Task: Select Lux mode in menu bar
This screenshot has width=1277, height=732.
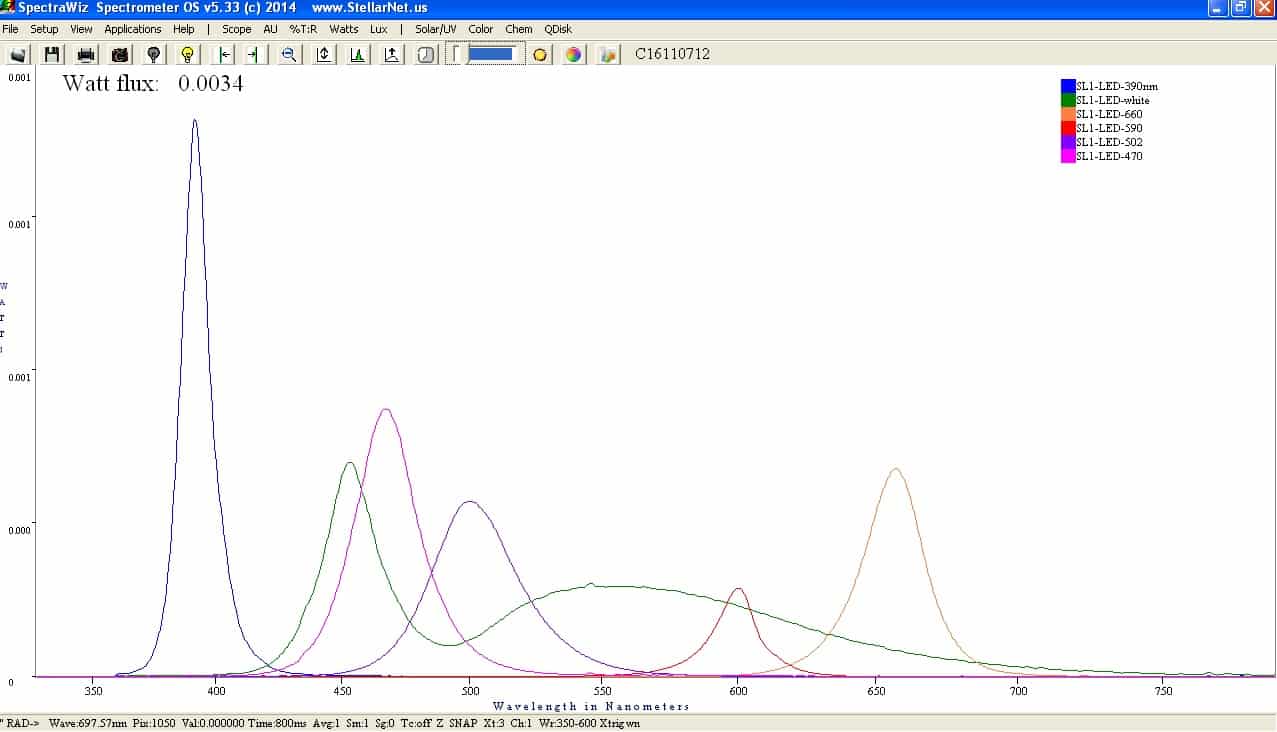Action: point(379,29)
